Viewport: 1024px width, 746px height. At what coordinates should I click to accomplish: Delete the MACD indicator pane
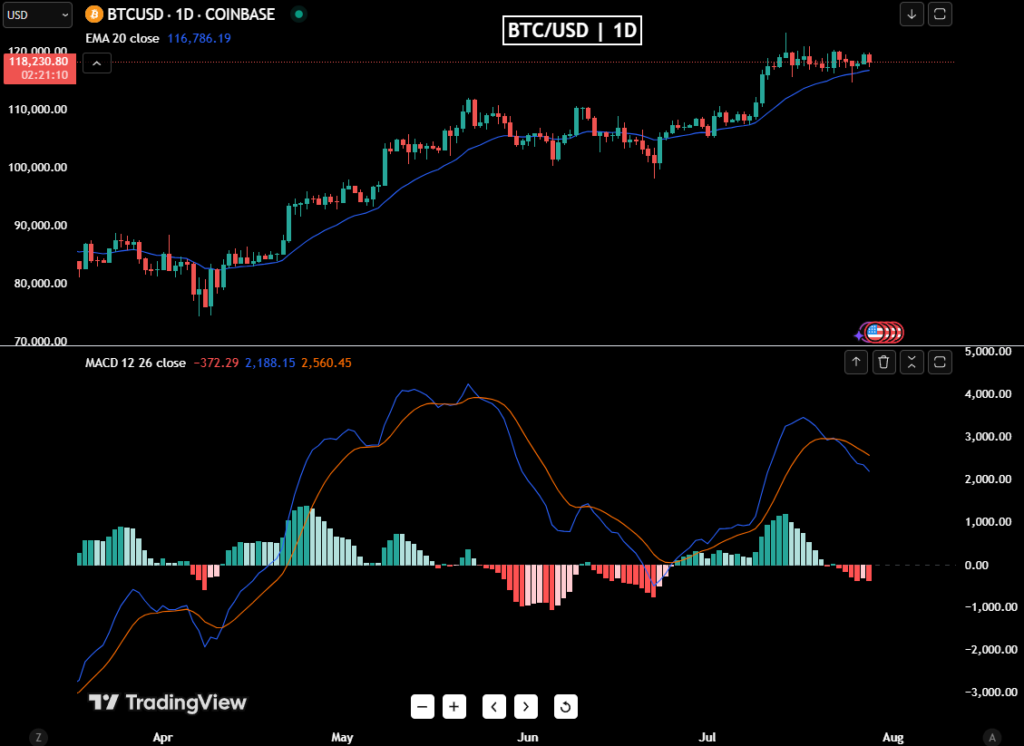tap(884, 362)
